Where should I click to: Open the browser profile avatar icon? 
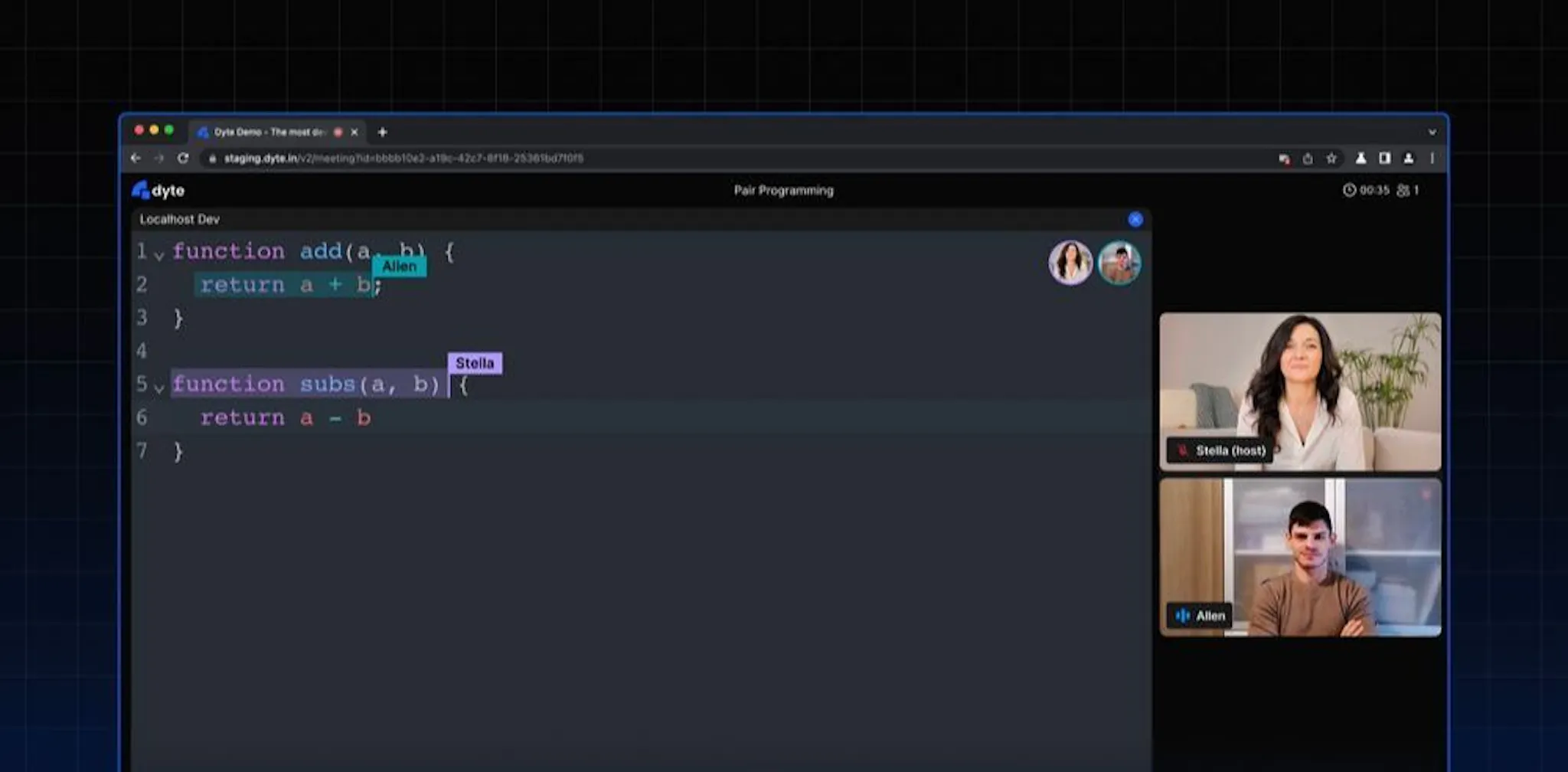point(1408,158)
